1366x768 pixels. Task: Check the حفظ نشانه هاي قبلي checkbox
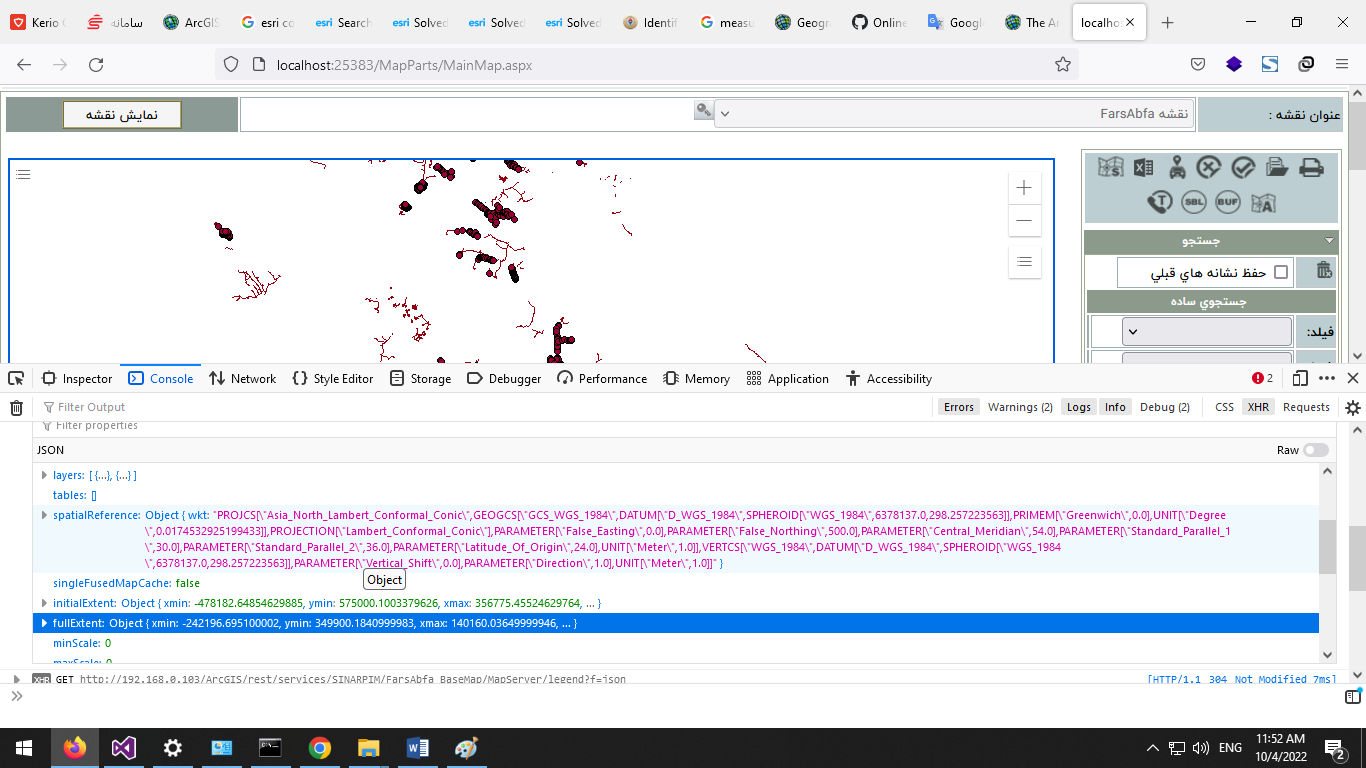[1281, 272]
